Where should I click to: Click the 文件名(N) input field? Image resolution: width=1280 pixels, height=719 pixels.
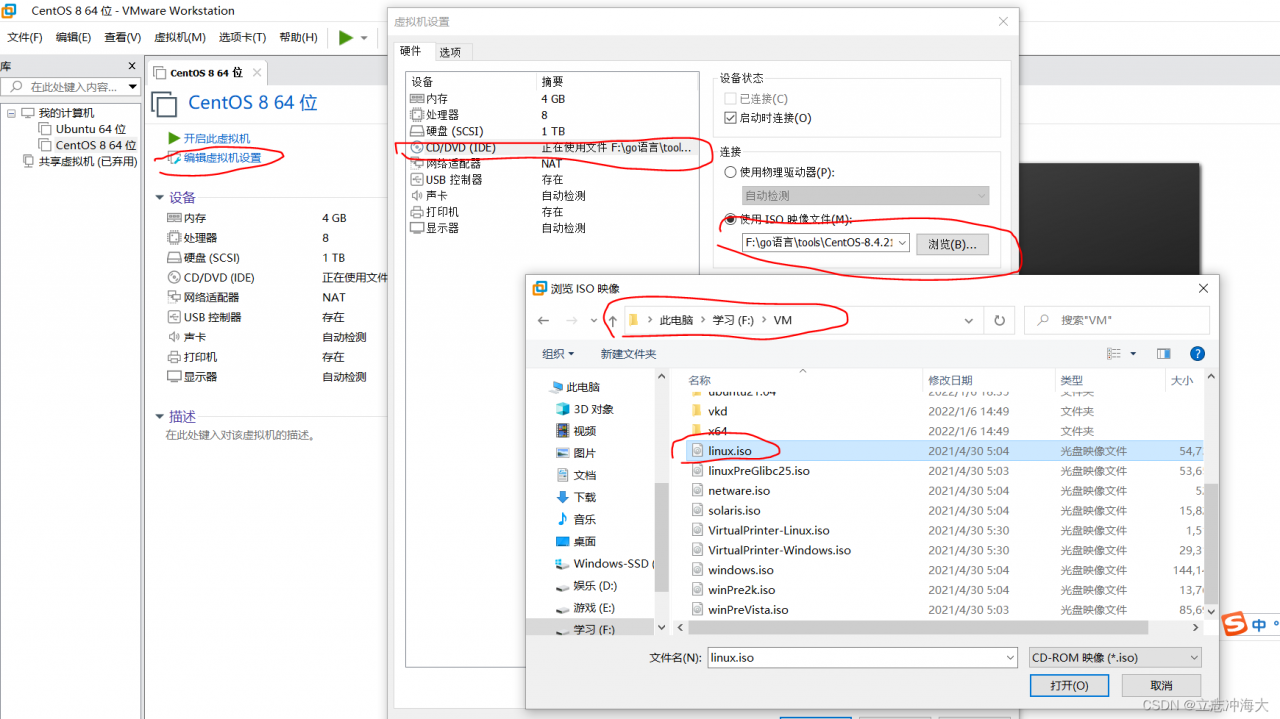(862, 658)
